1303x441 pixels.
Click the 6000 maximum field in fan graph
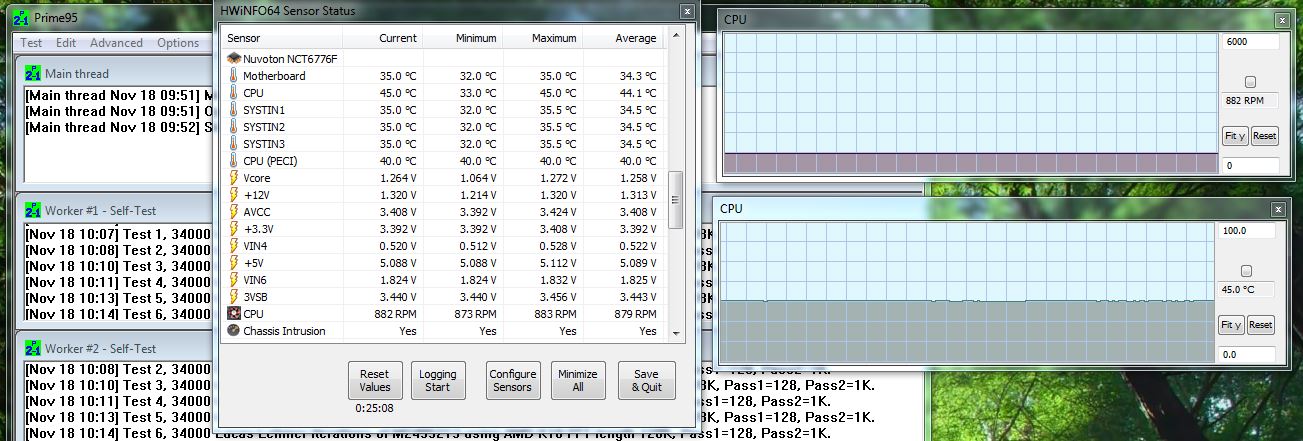(1250, 42)
